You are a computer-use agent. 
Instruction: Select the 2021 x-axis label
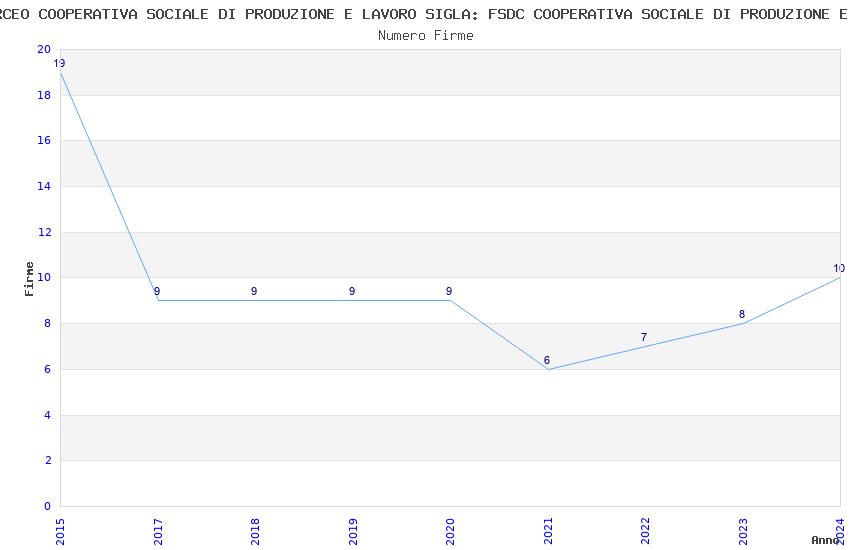coord(548,532)
